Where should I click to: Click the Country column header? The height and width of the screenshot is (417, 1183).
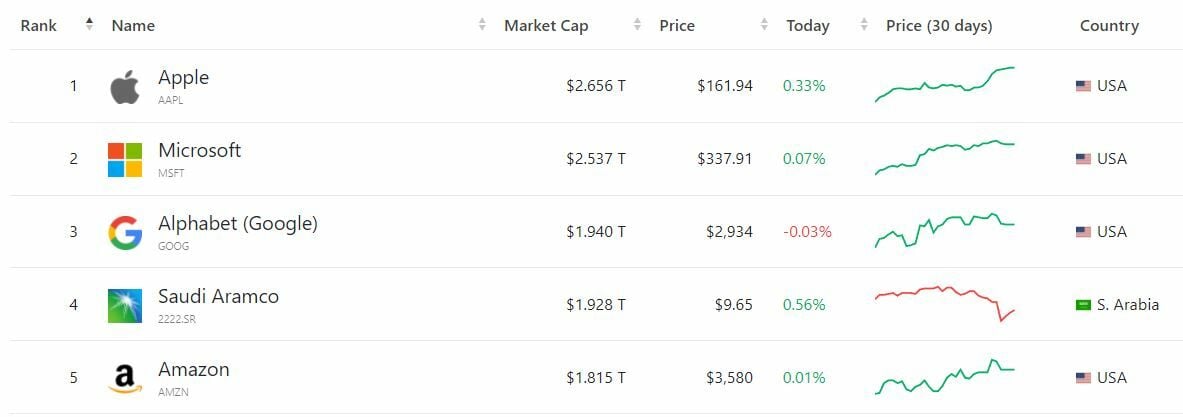coord(1109,26)
